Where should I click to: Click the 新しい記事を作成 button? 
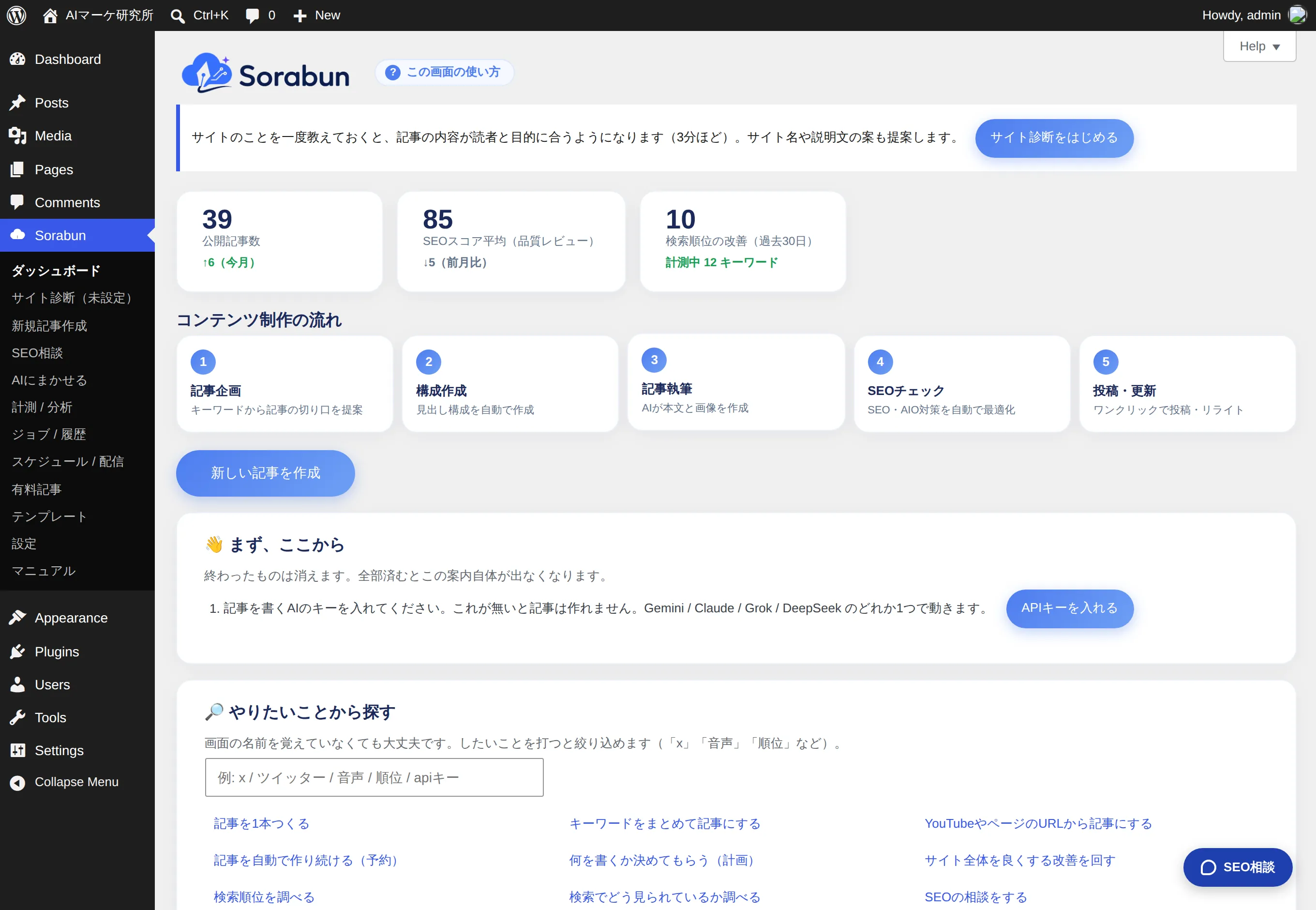coord(266,473)
